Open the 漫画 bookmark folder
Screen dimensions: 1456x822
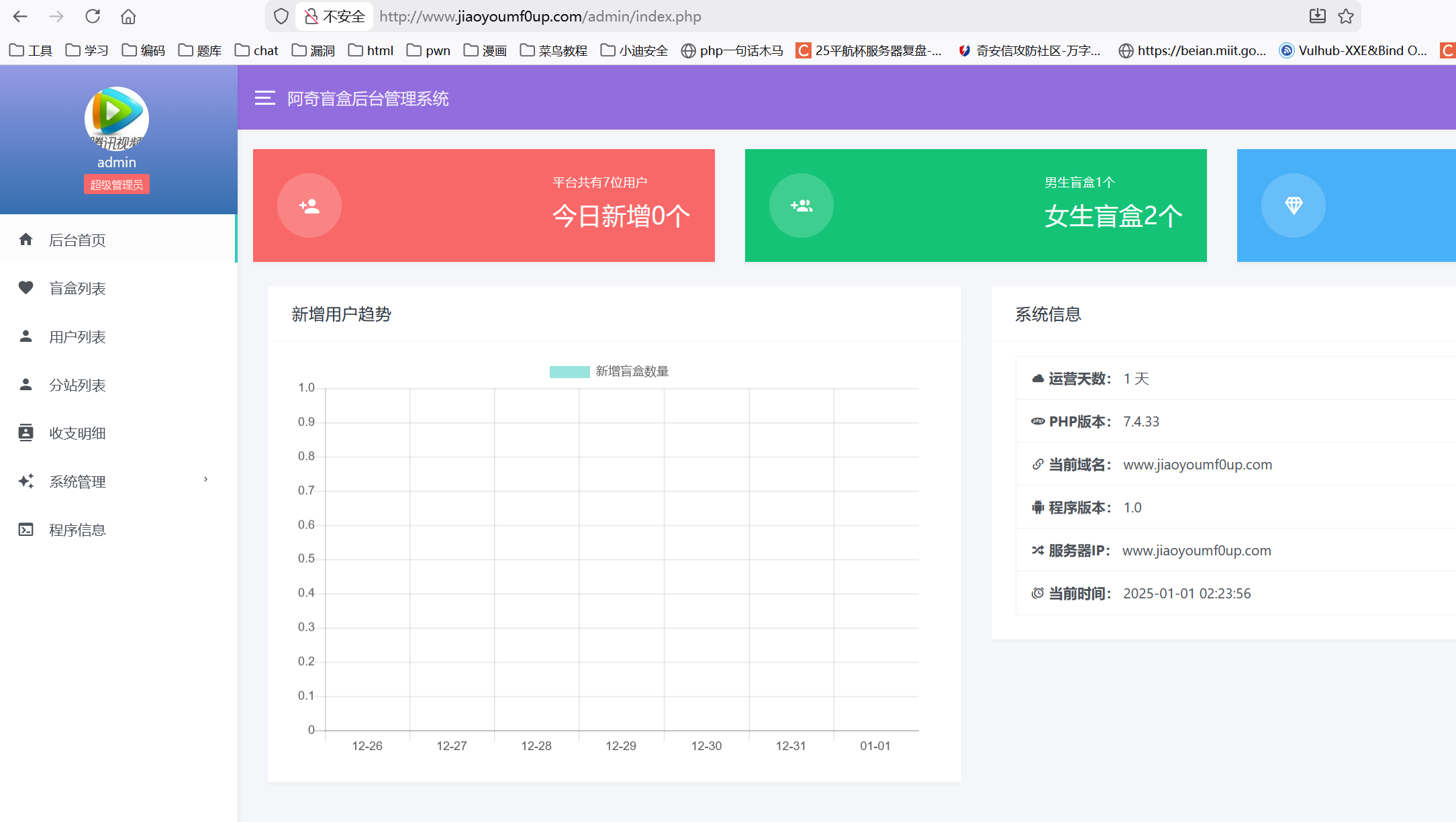[x=485, y=50]
